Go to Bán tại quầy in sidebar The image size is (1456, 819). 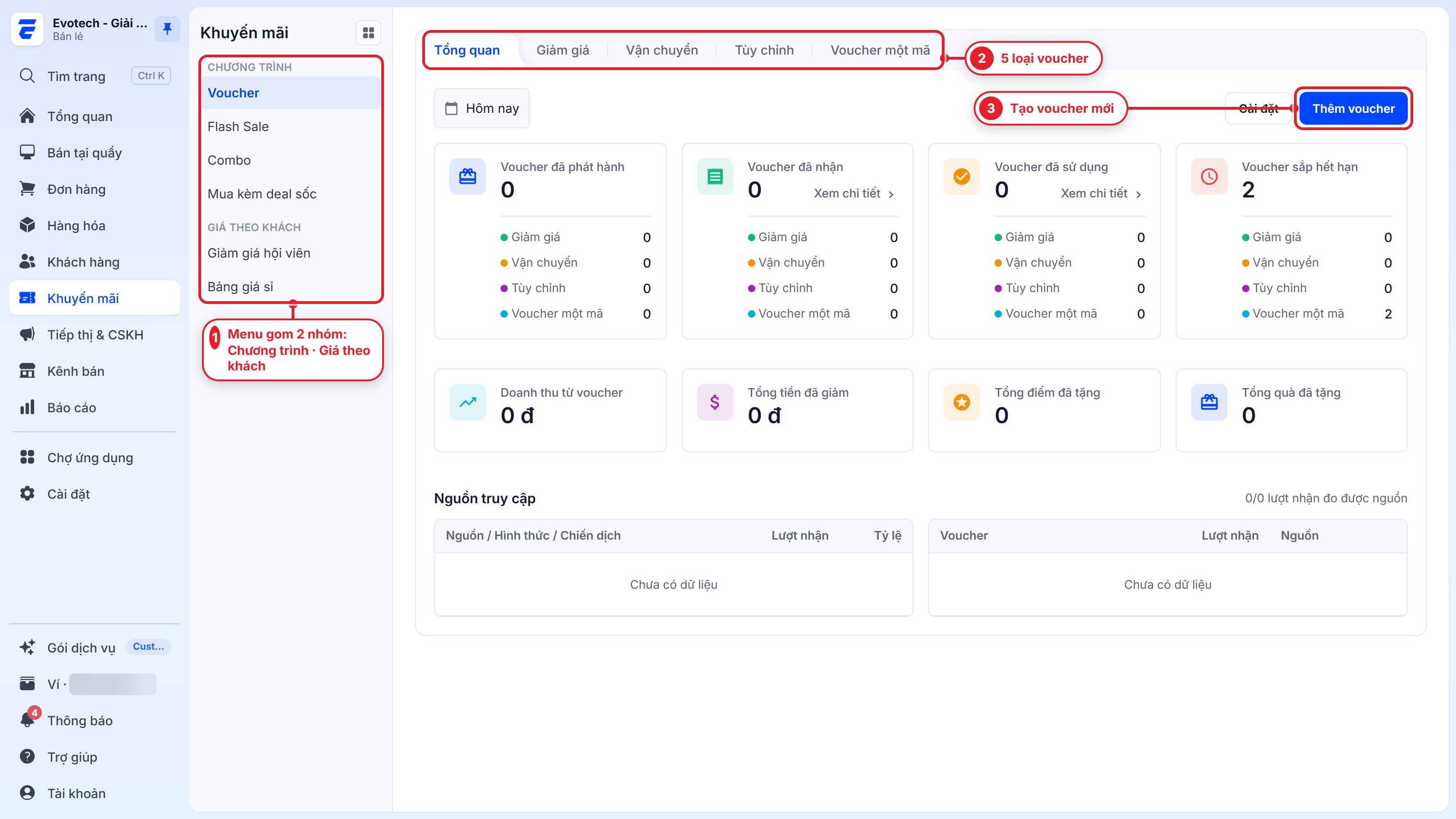(x=94, y=152)
